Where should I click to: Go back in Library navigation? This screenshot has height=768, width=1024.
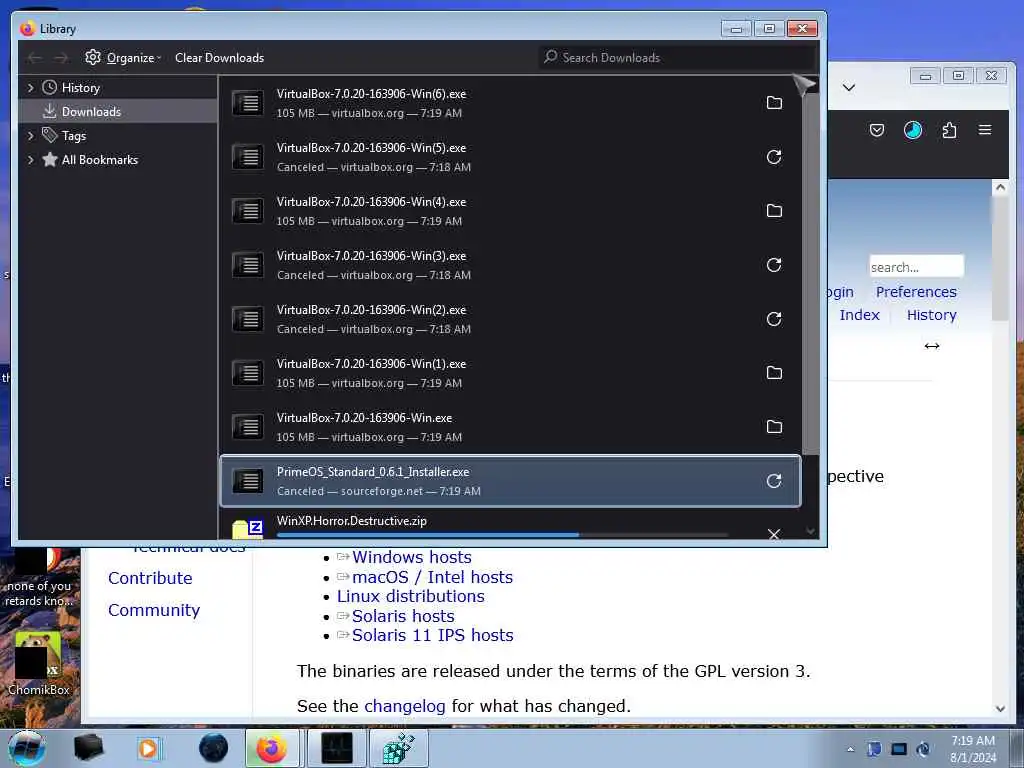[x=35, y=57]
